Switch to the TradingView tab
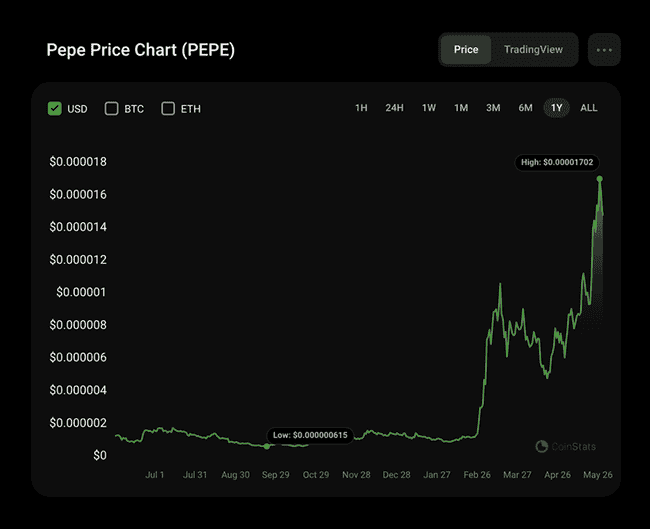650x529 pixels. pyautogui.click(x=533, y=50)
